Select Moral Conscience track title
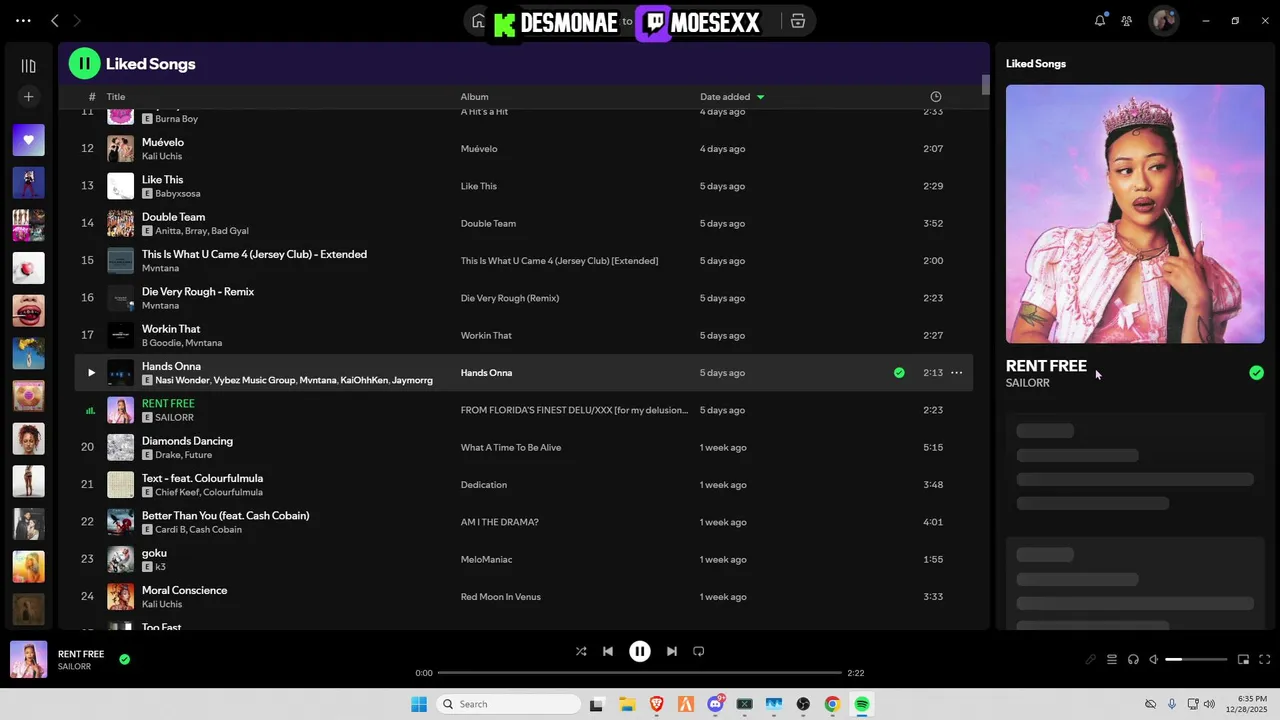Image resolution: width=1280 pixels, height=720 pixels. tap(184, 590)
